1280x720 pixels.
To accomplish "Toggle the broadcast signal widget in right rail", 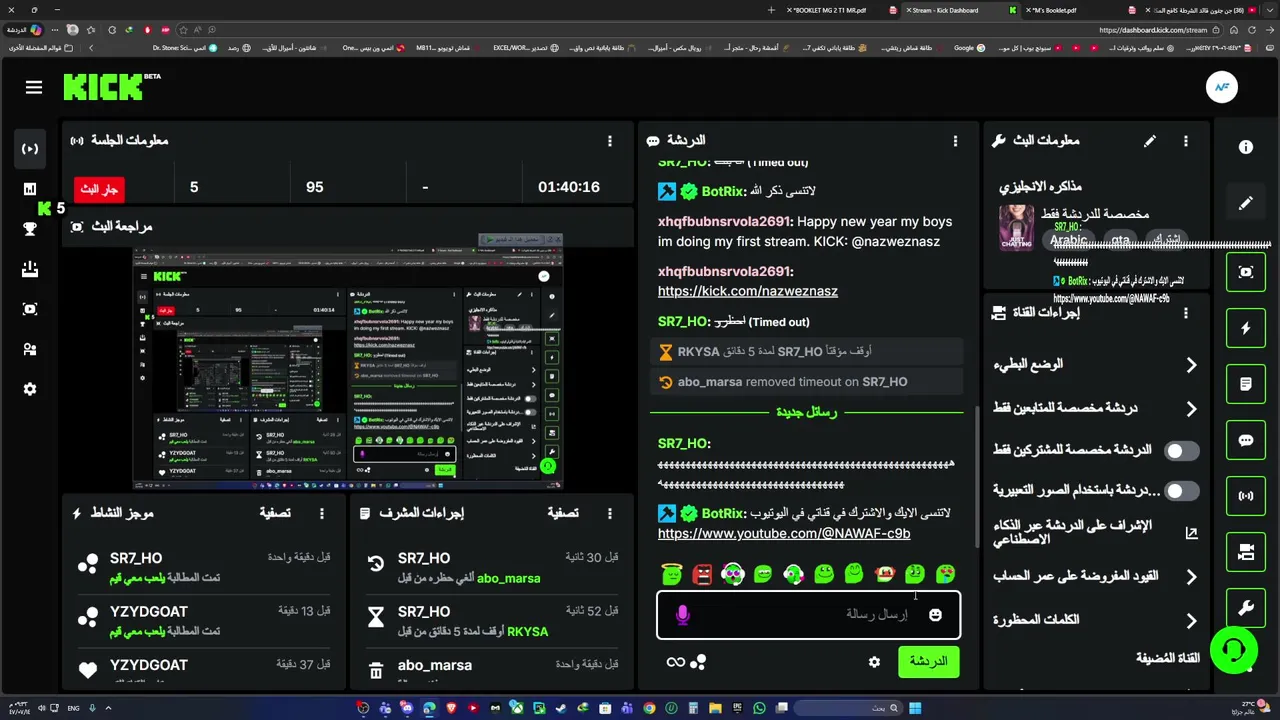I will tap(1246, 496).
